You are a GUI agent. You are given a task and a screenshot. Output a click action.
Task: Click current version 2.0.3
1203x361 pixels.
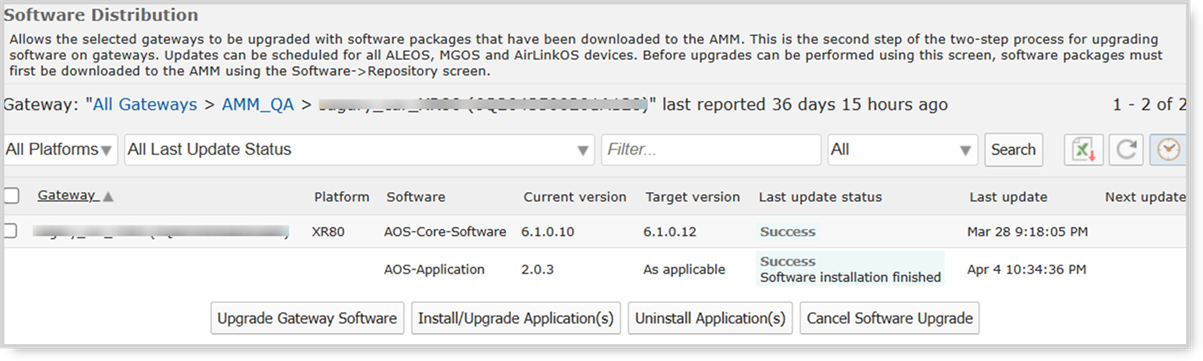pos(538,269)
